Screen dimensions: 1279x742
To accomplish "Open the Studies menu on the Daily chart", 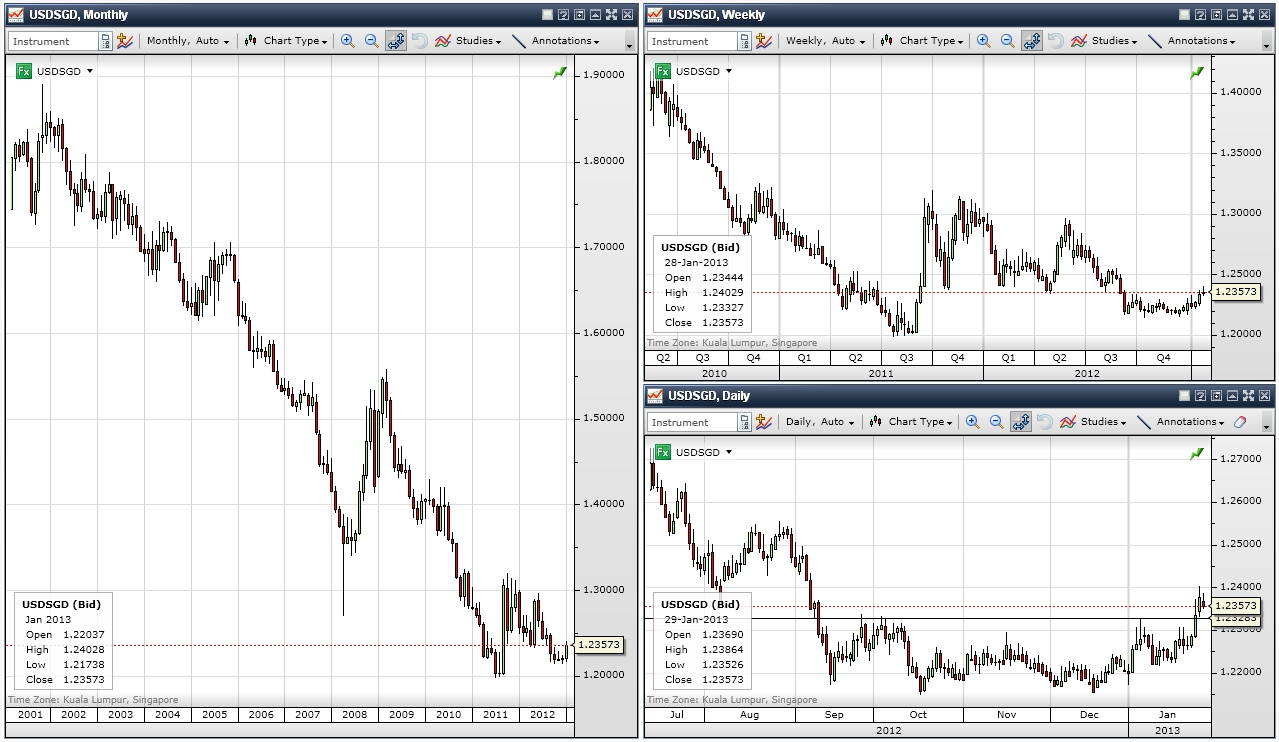I will pyautogui.click(x=1102, y=421).
